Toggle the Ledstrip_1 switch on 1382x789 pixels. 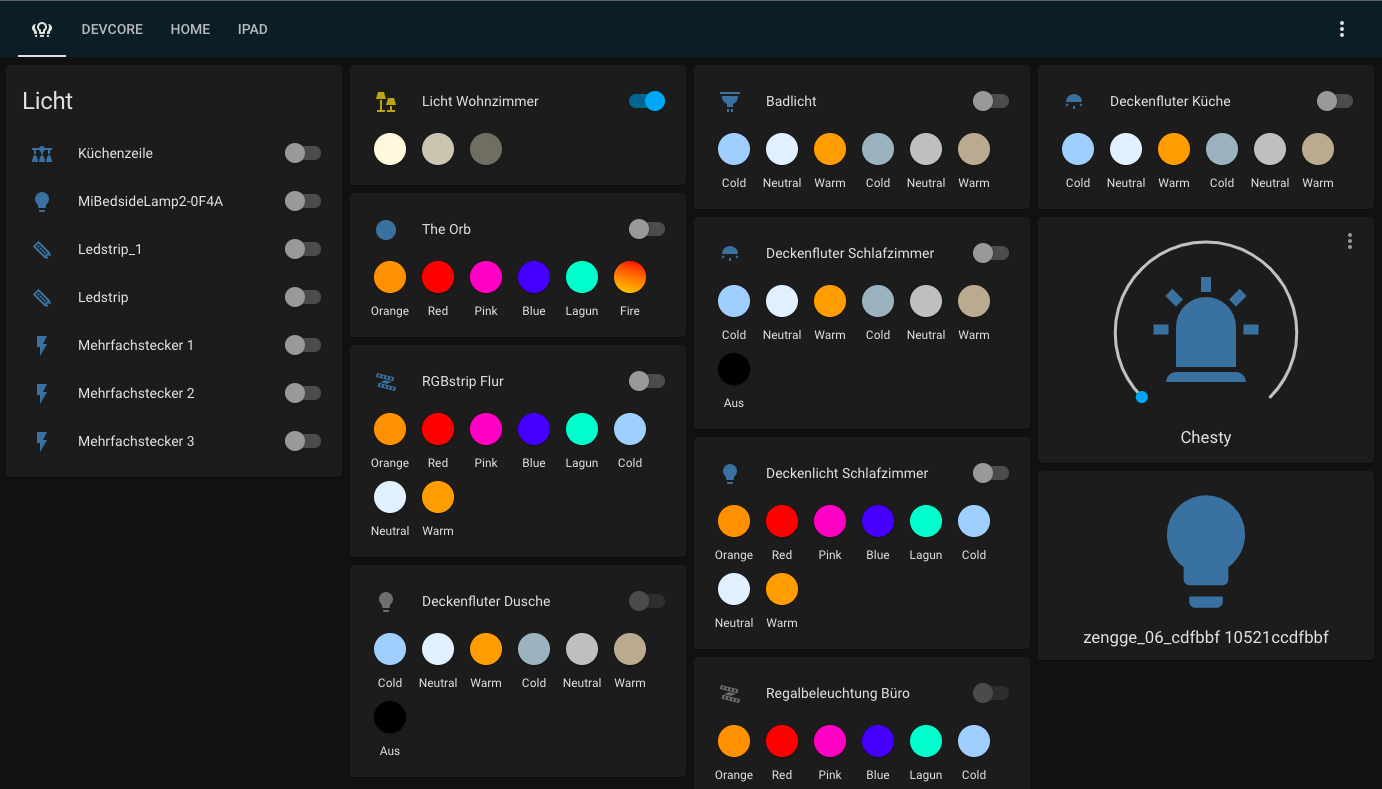[302, 249]
